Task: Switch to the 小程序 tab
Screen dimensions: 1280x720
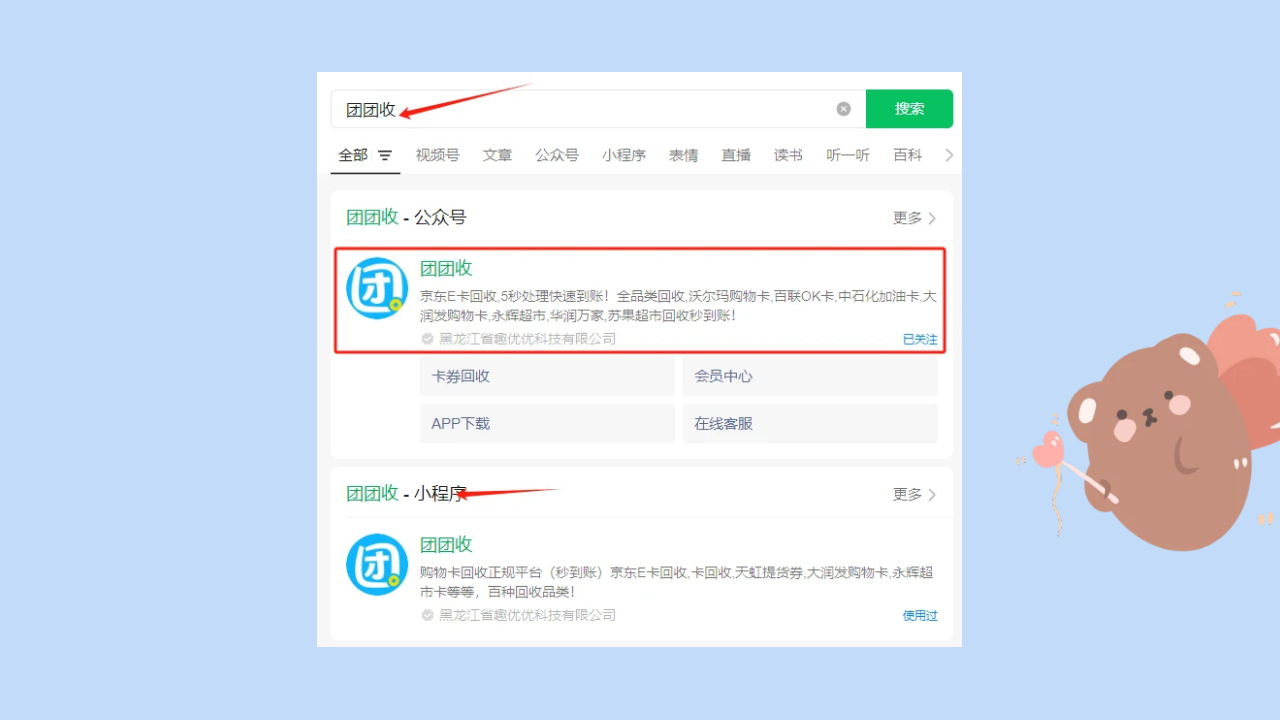Action: point(624,155)
